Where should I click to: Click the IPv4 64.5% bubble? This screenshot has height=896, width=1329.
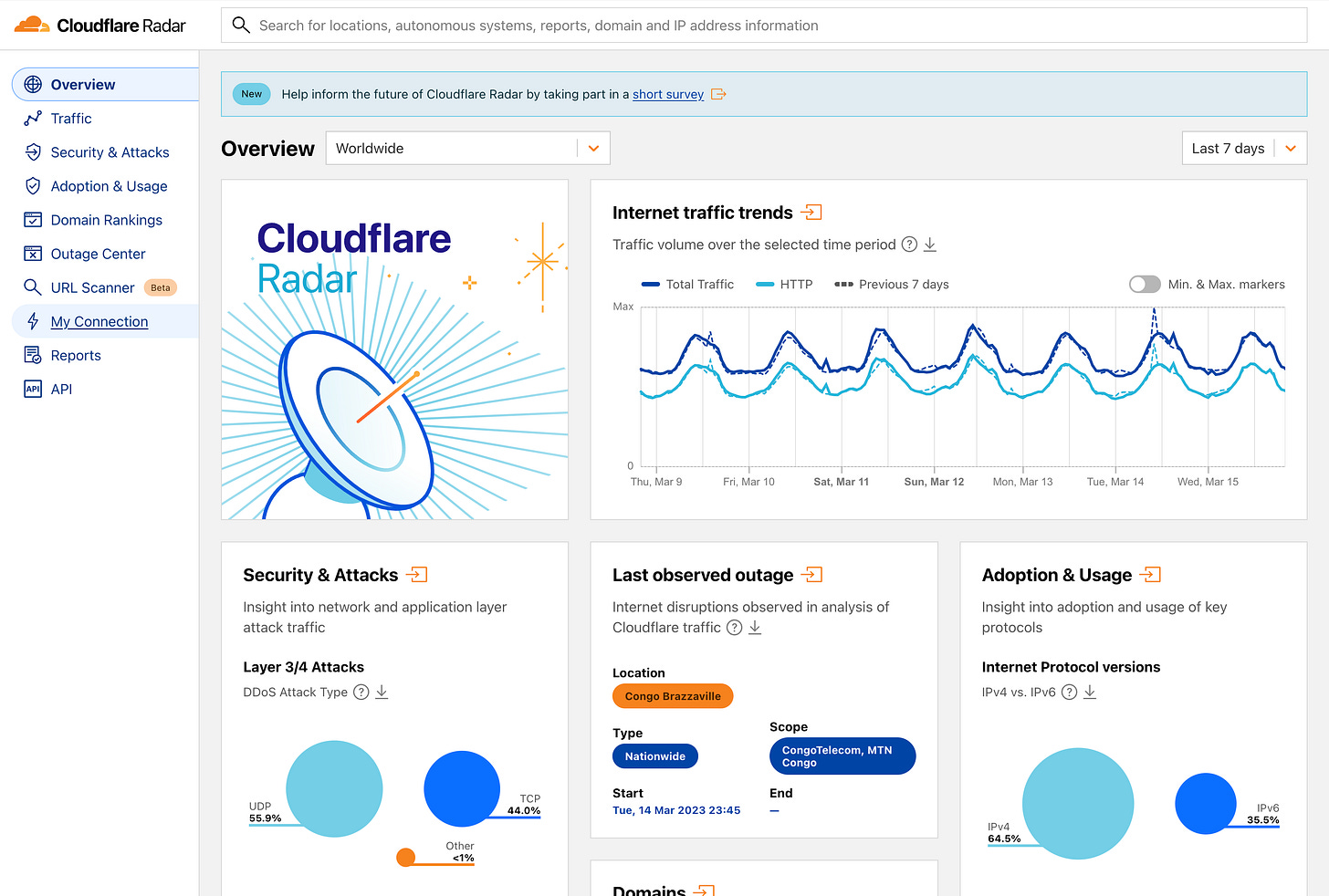pos(1078,804)
